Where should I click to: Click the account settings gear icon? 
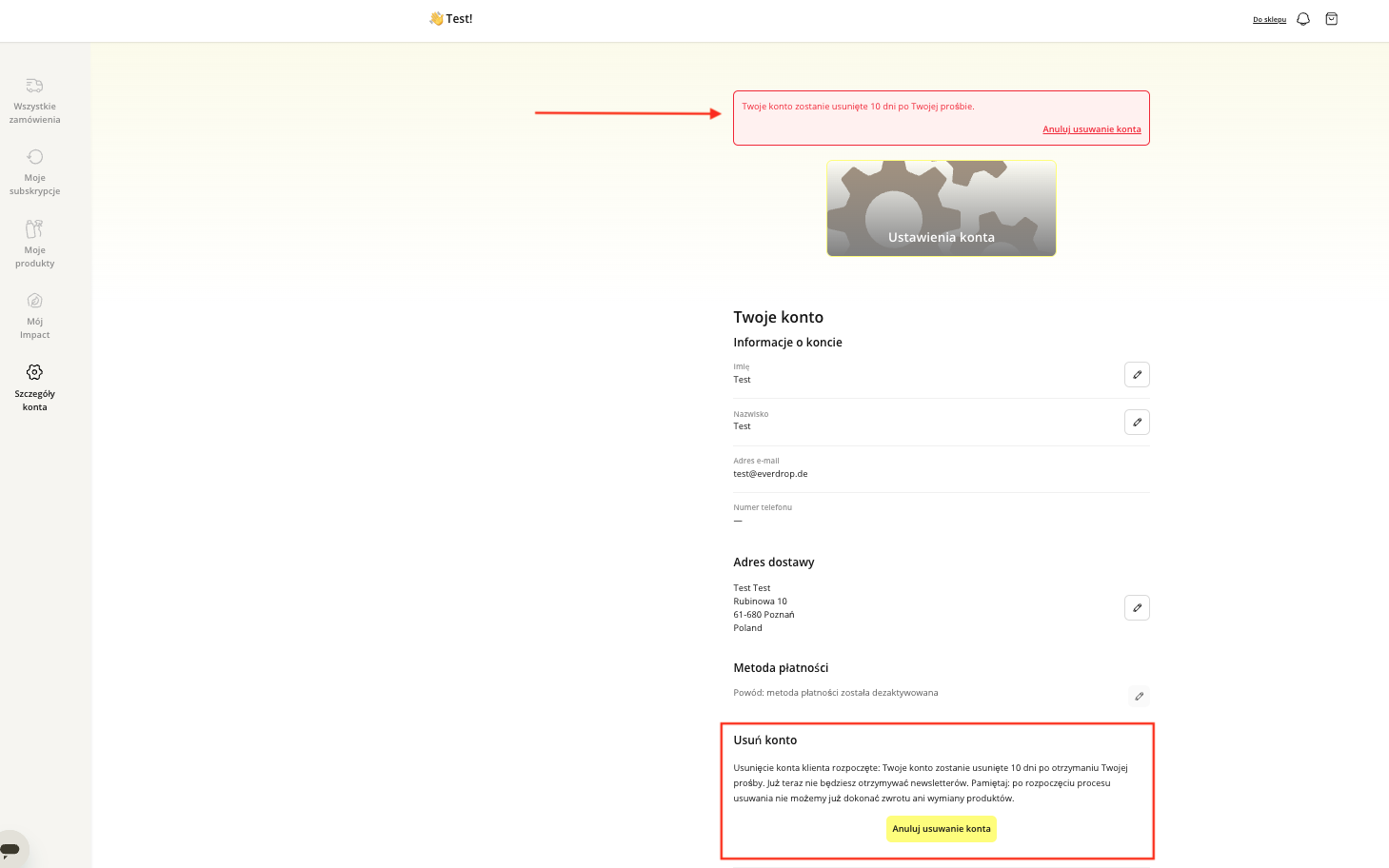click(x=35, y=372)
